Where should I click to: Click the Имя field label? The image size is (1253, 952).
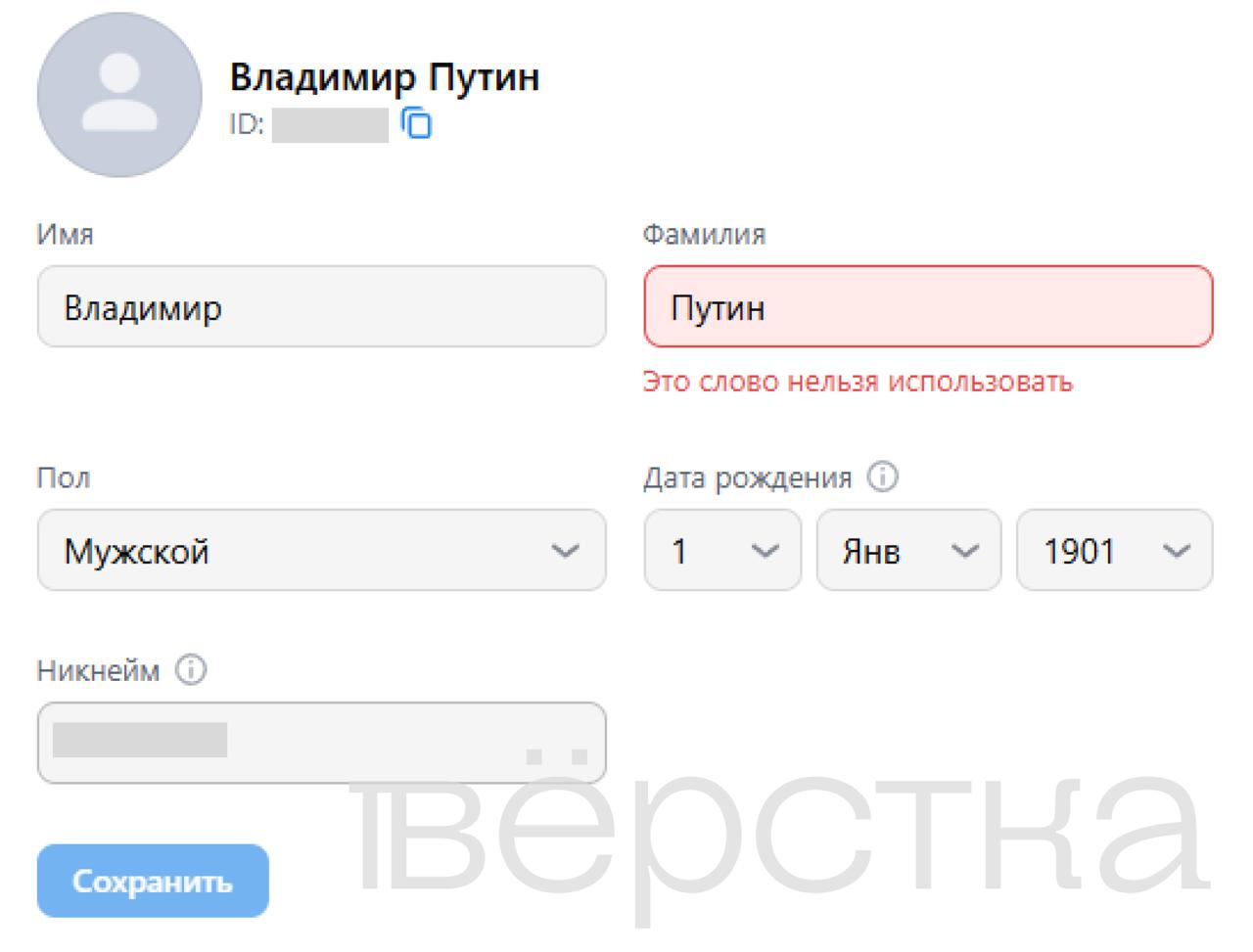[65, 235]
